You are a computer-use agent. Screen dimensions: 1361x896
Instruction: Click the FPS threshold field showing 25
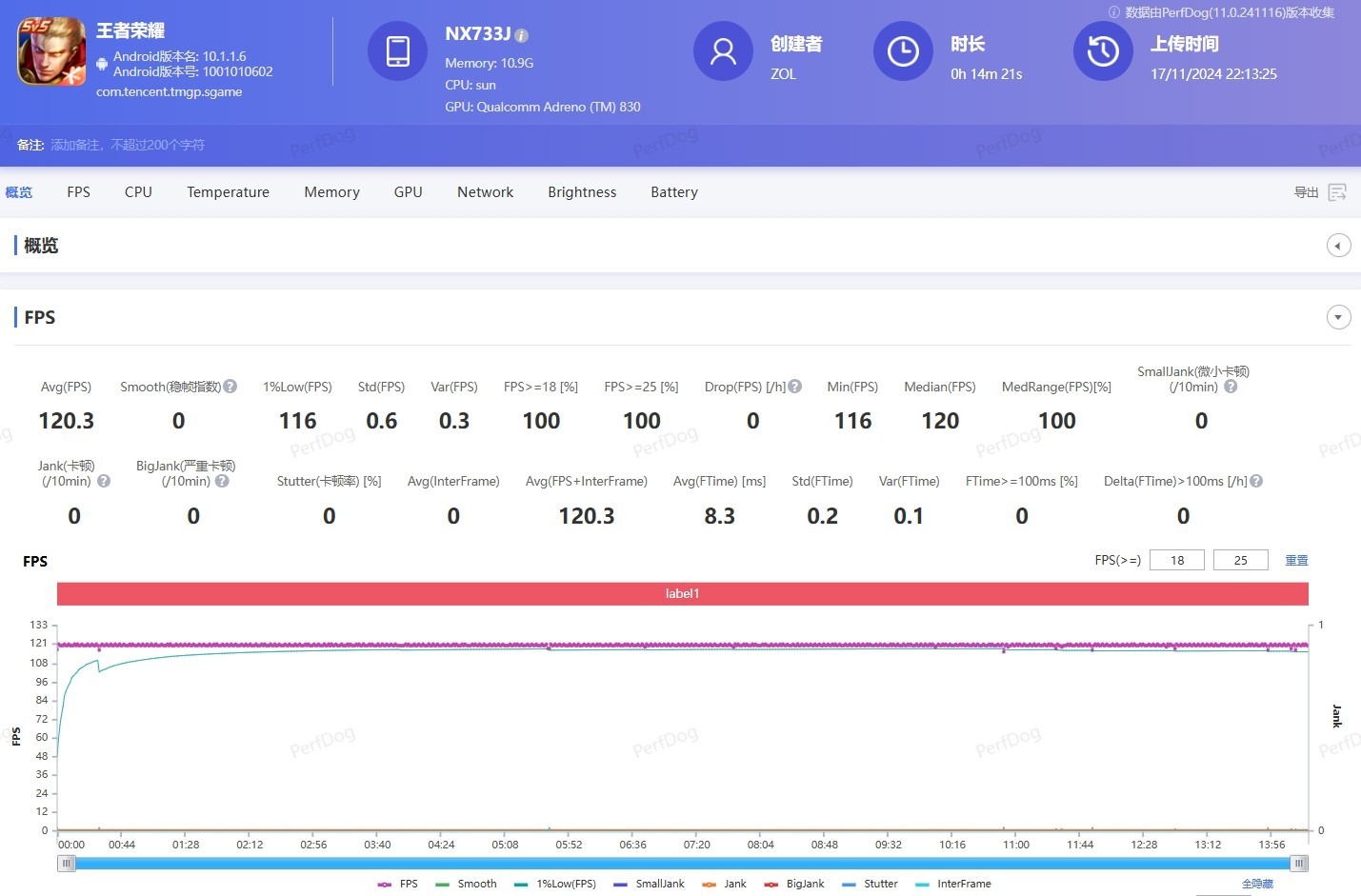pyautogui.click(x=1240, y=560)
